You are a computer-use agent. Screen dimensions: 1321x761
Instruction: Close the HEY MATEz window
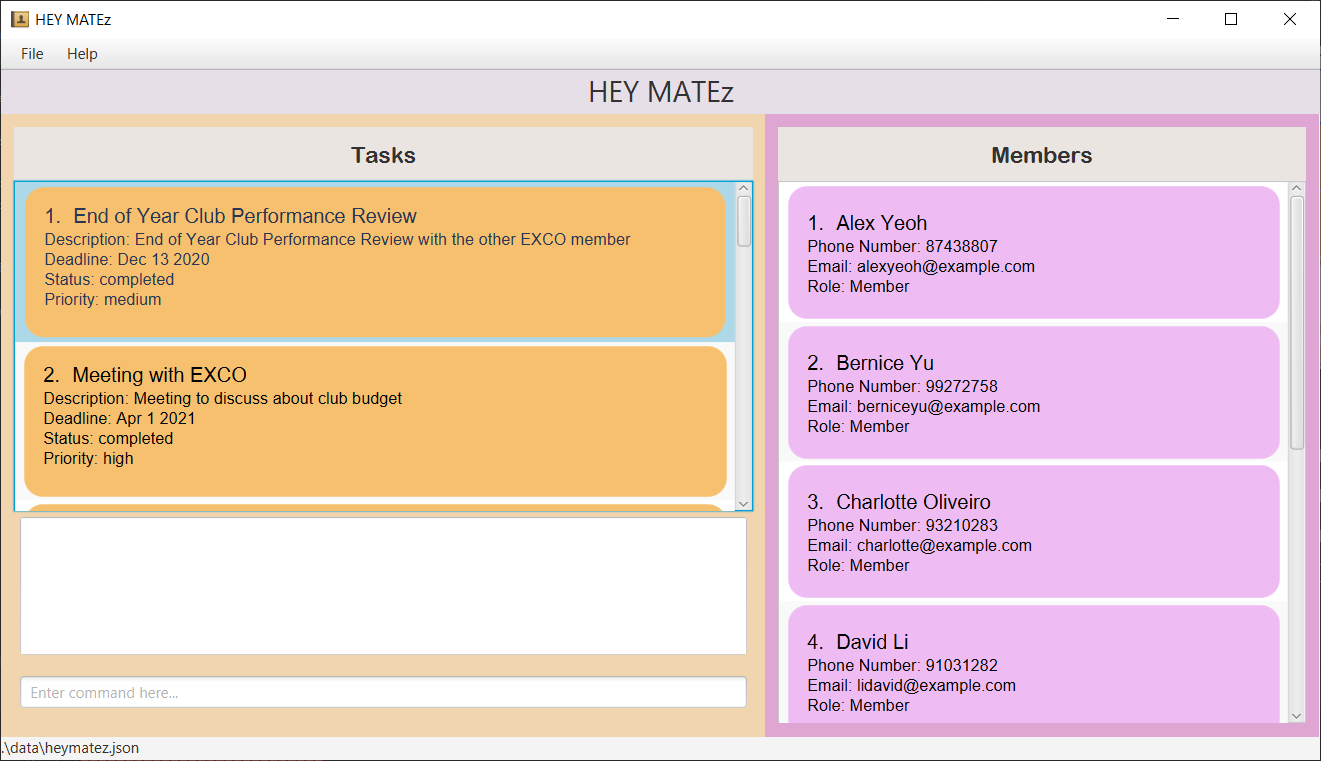[1290, 19]
